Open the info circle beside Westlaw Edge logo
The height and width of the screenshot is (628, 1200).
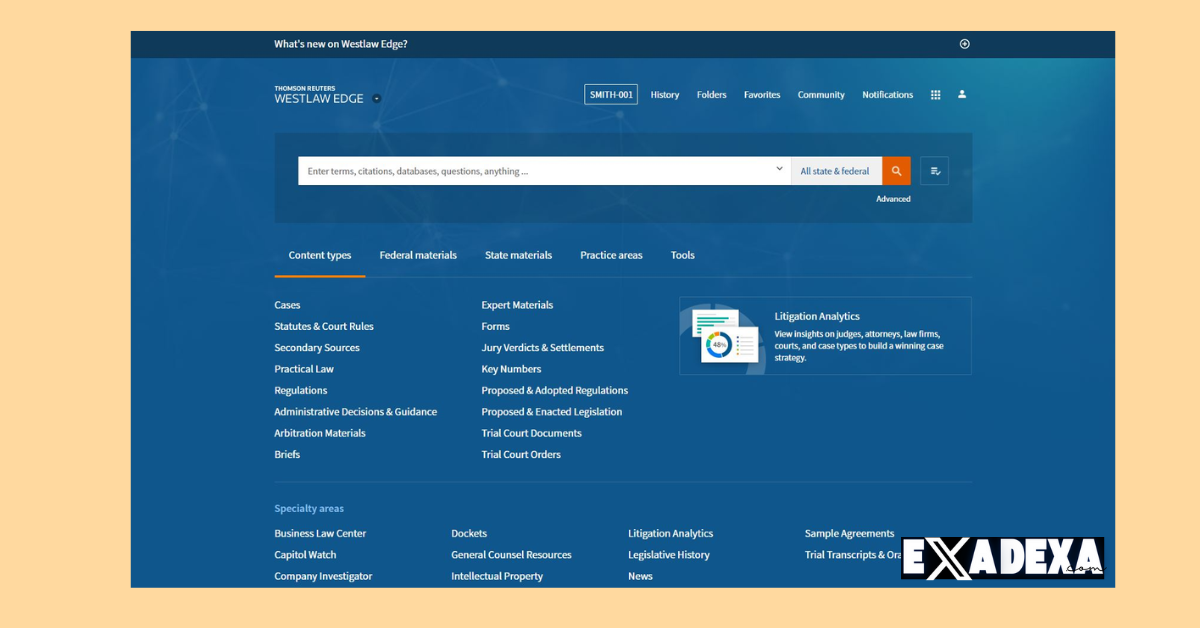[x=377, y=98]
